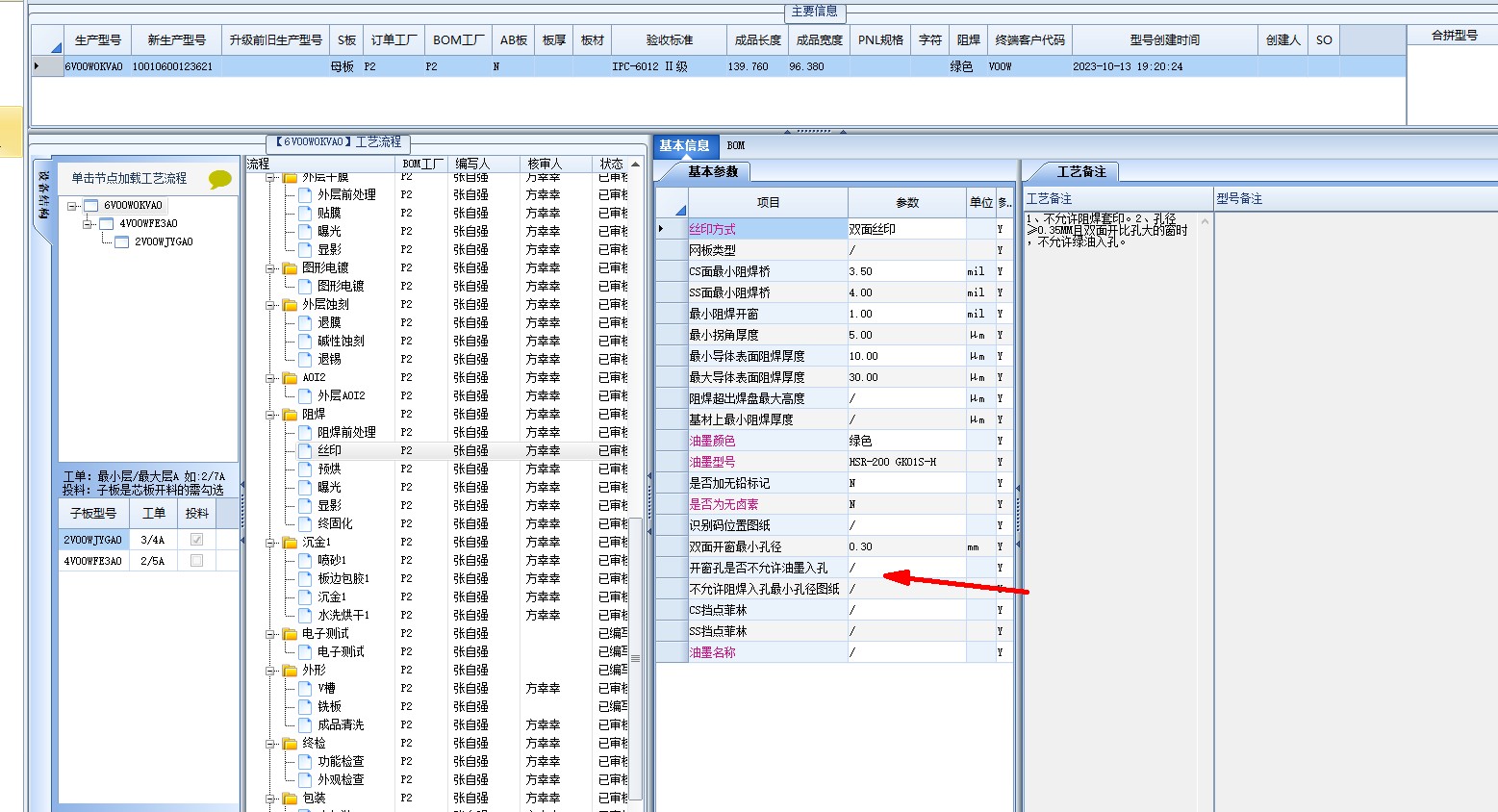The height and width of the screenshot is (812, 1498).
Task: Click the 3/4A work order cell
Action: pos(153,540)
